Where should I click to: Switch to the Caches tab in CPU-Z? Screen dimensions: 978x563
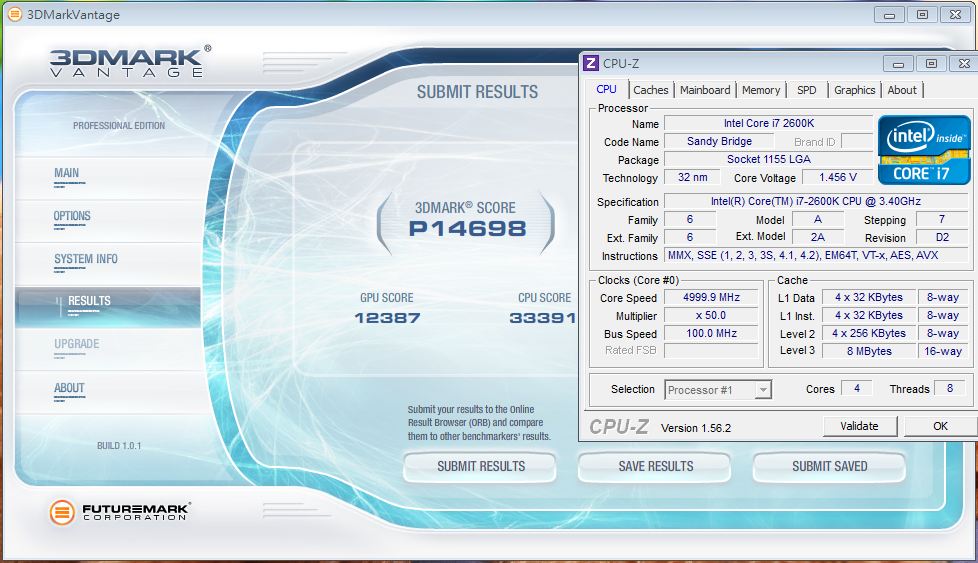(651, 90)
